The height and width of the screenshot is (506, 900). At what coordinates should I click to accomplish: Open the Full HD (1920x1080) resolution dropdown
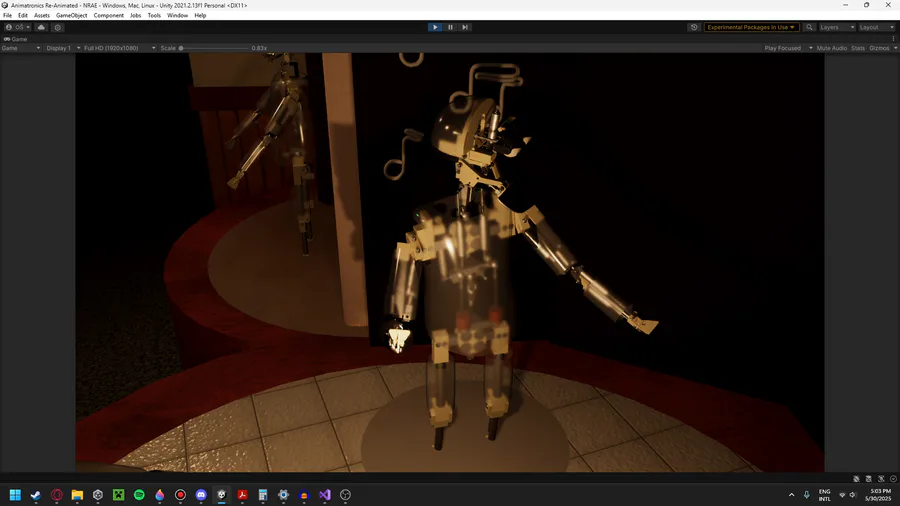[119, 48]
